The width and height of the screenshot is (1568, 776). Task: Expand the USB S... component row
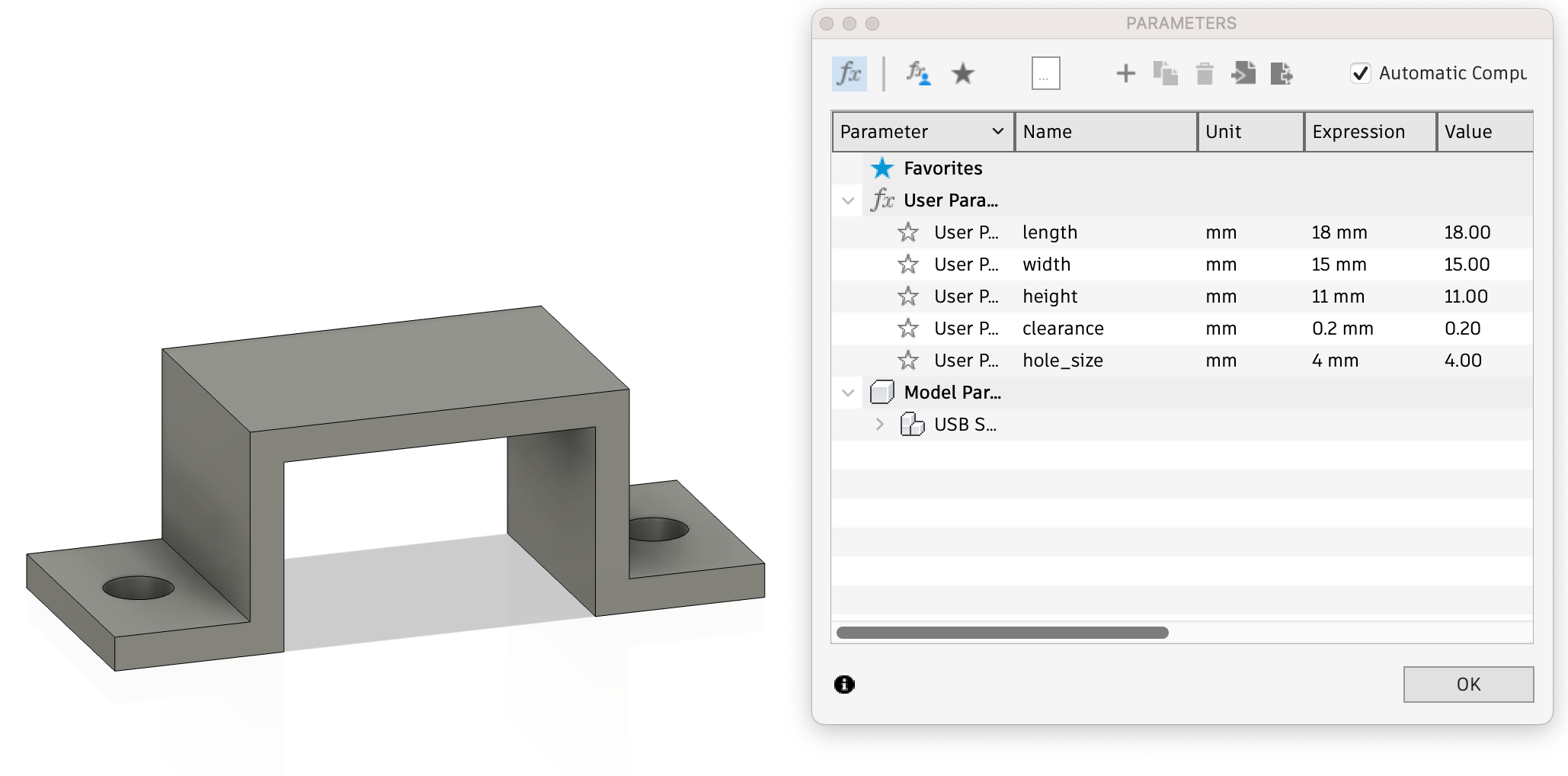pyautogui.click(x=880, y=425)
